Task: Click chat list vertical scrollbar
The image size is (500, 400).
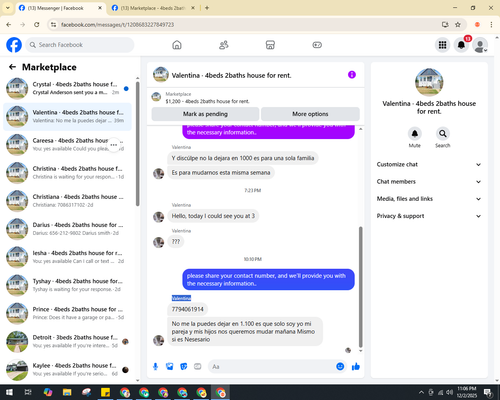Action: pyautogui.click(x=138, y=143)
